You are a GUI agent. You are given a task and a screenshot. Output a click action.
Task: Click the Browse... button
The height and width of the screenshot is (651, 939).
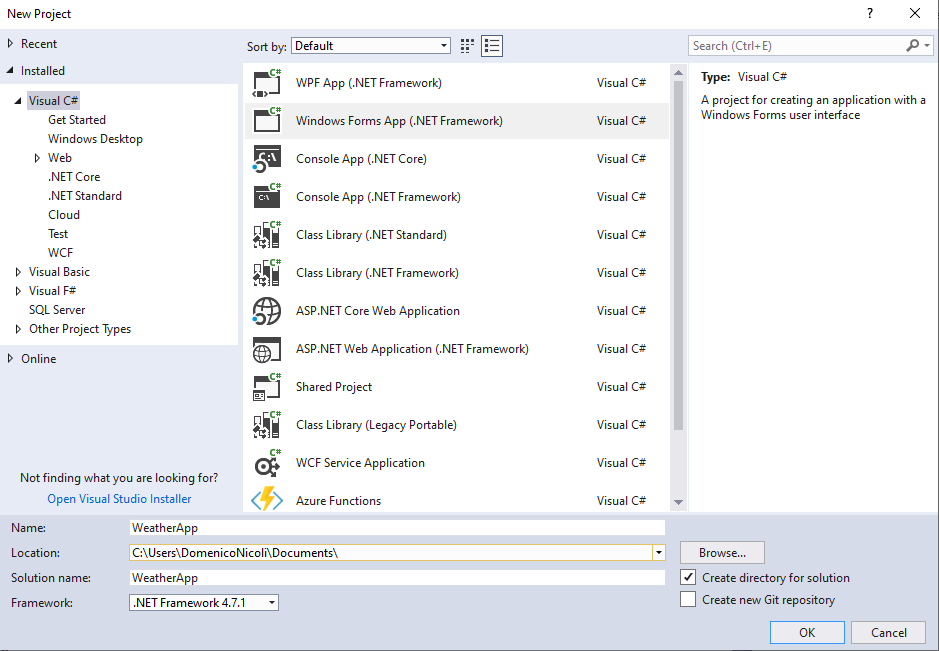722,553
